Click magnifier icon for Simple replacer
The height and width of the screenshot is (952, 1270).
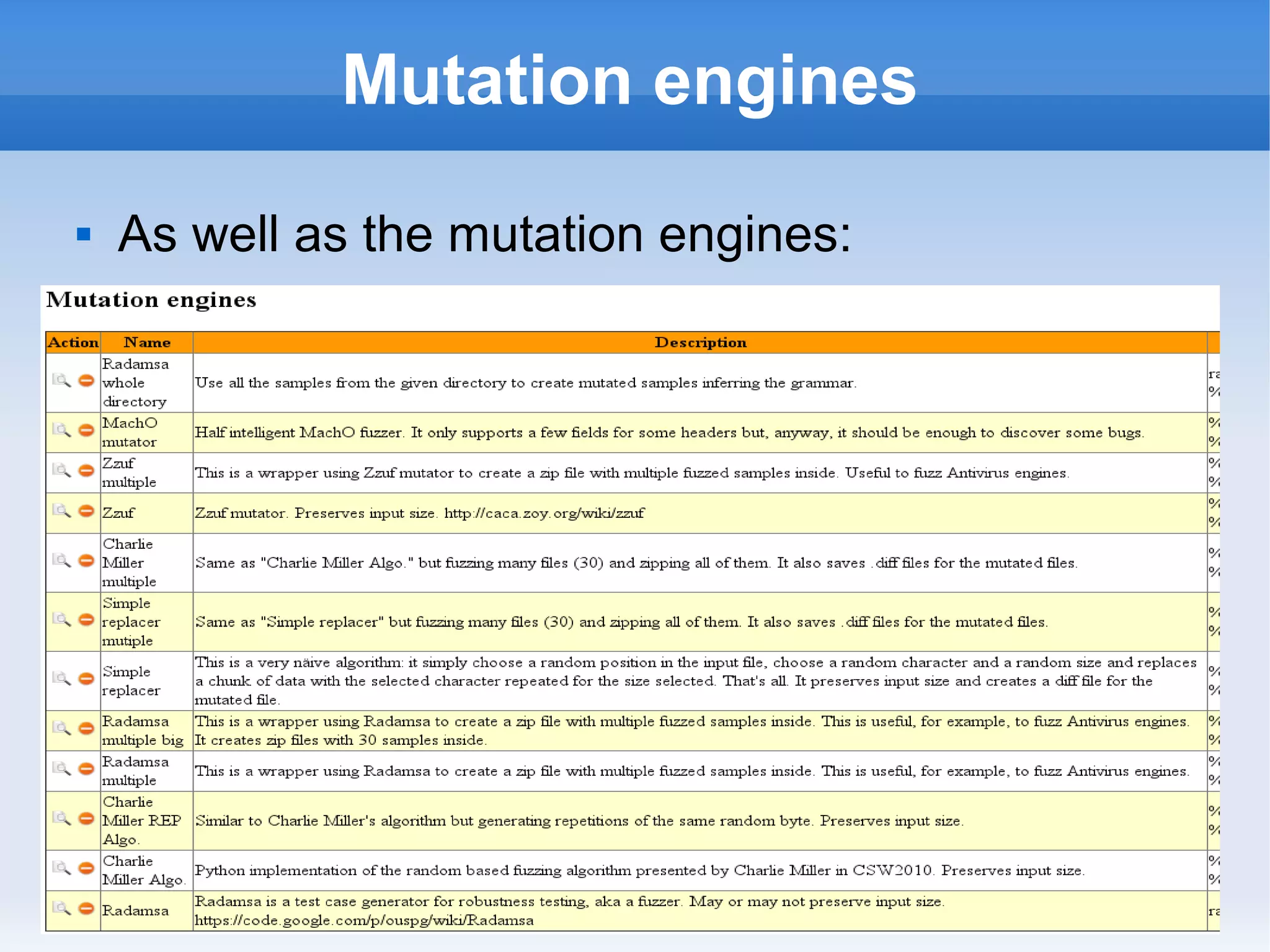click(61, 678)
